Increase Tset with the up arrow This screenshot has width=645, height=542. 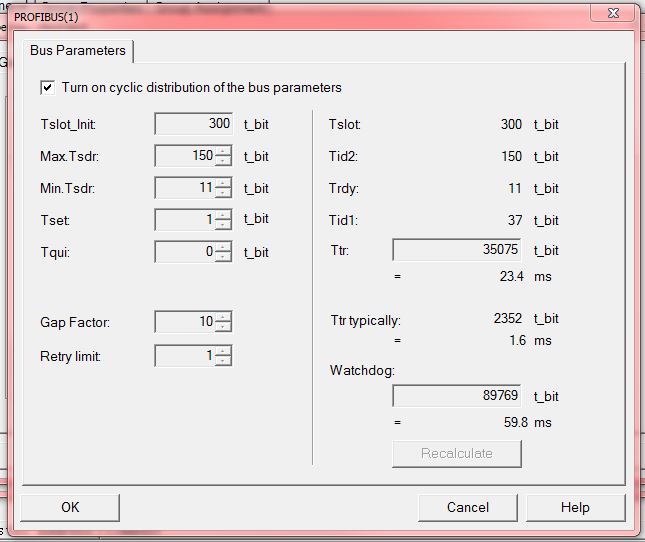[x=223, y=214]
